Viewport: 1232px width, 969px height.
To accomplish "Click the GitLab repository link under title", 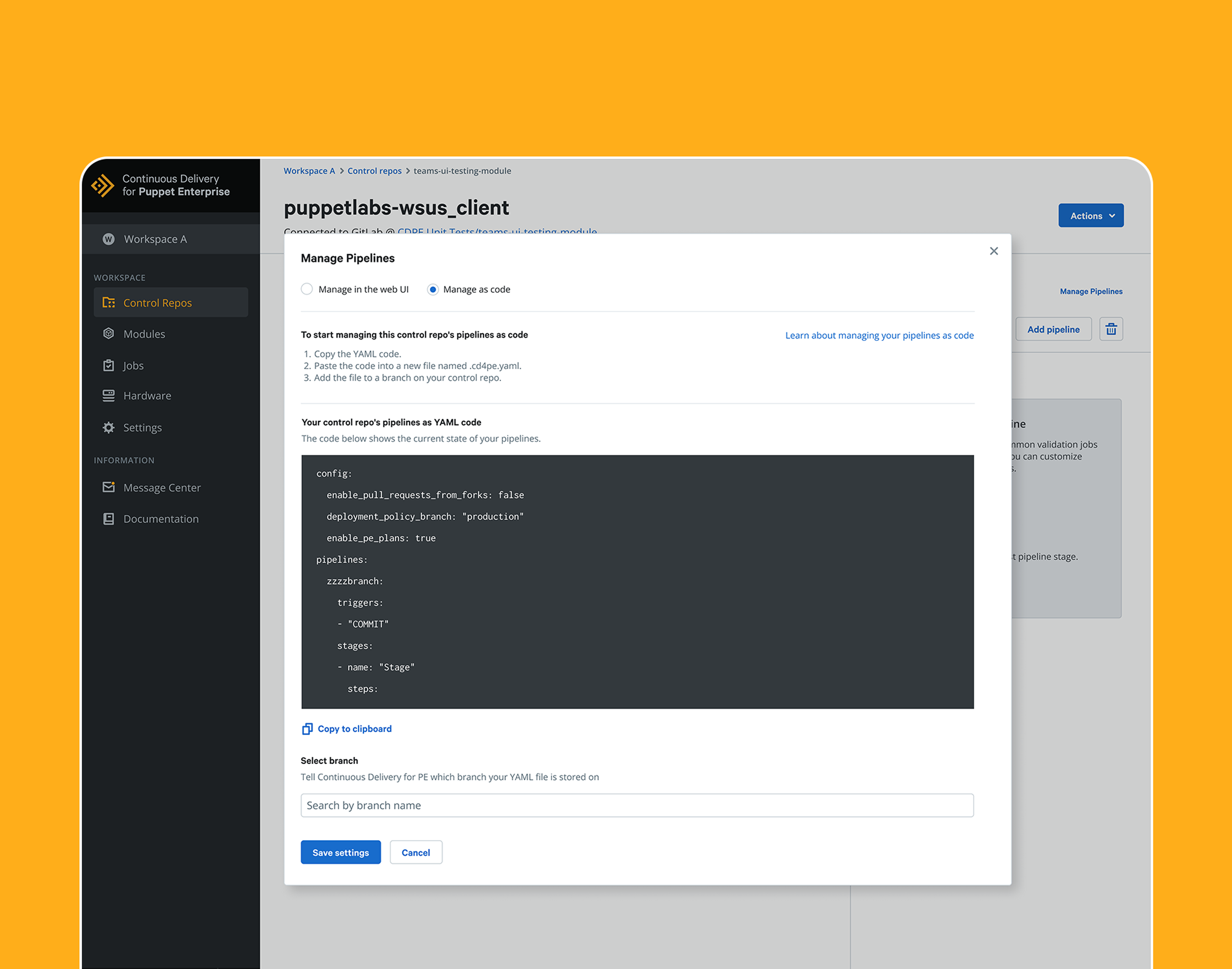I will pyautogui.click(x=497, y=231).
